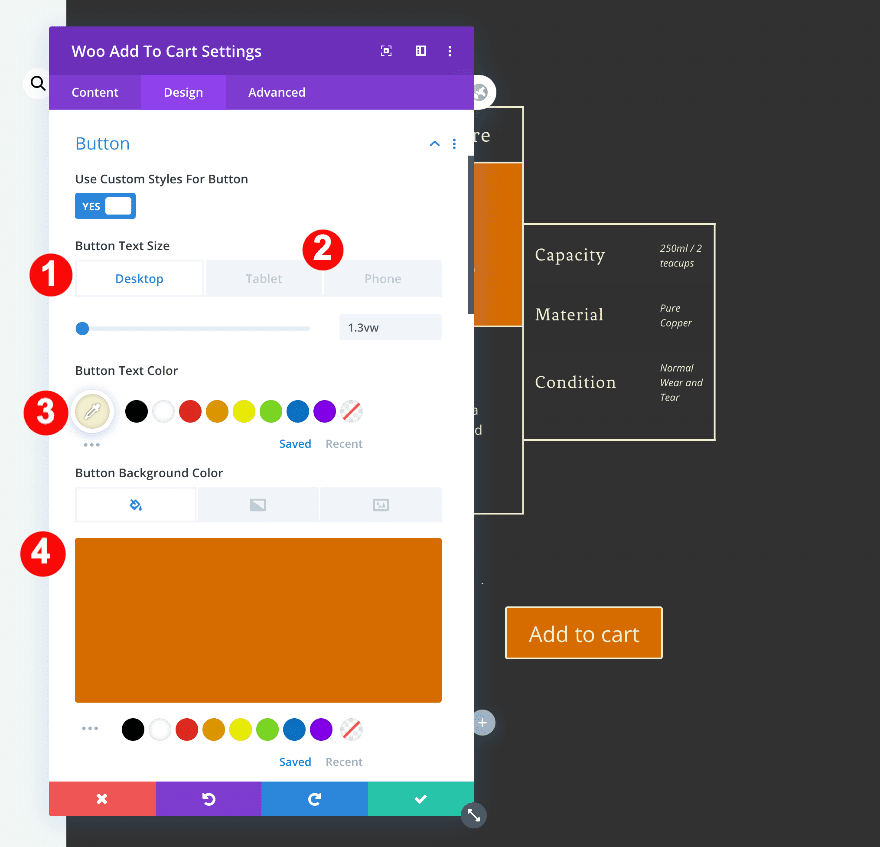880x847 pixels.
Task: Click the settings panel scrollbar thumb
Action: point(471,235)
